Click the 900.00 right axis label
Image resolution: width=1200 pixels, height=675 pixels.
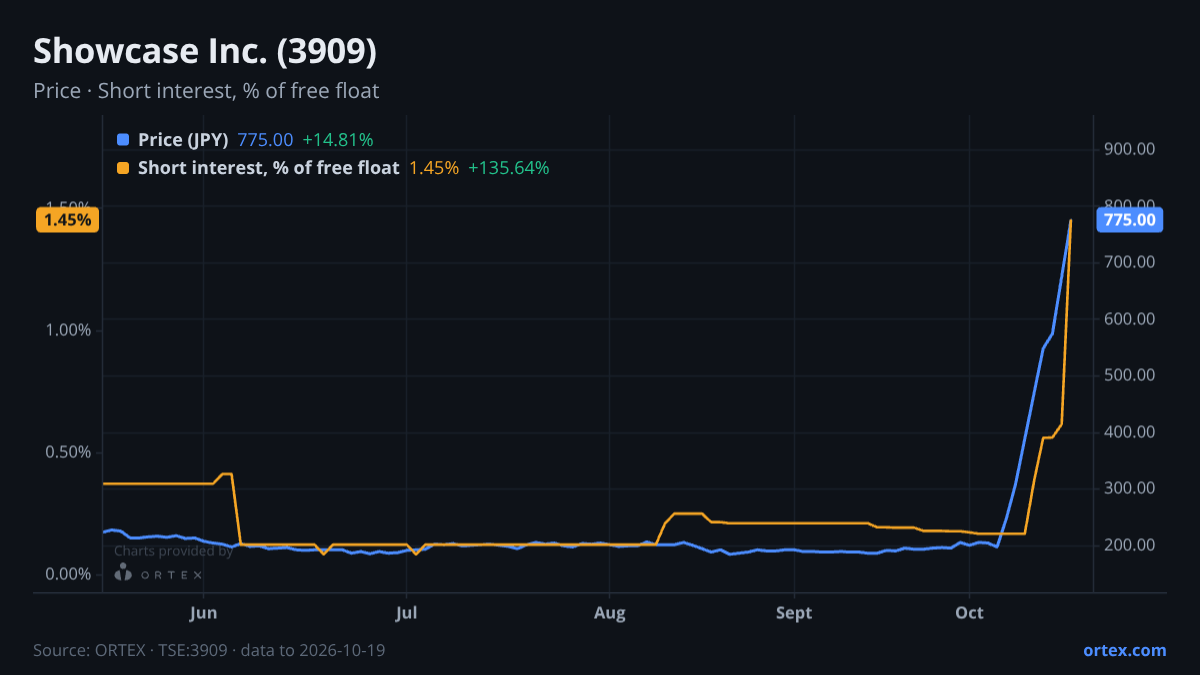click(x=1130, y=149)
